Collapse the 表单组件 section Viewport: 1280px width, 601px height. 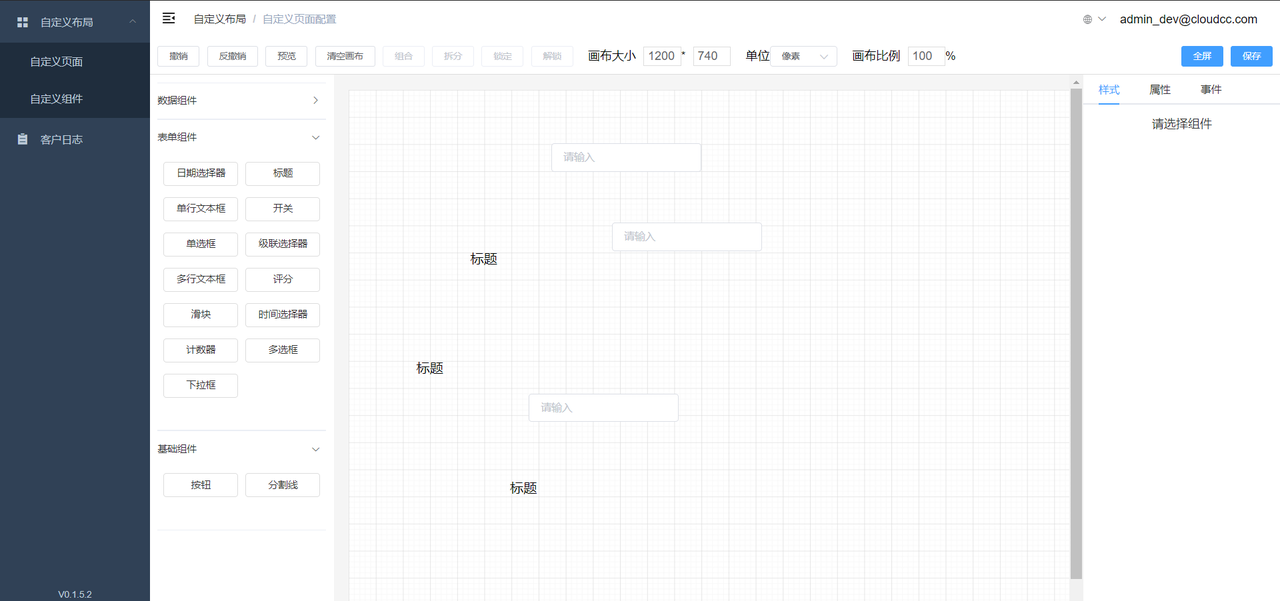315,137
